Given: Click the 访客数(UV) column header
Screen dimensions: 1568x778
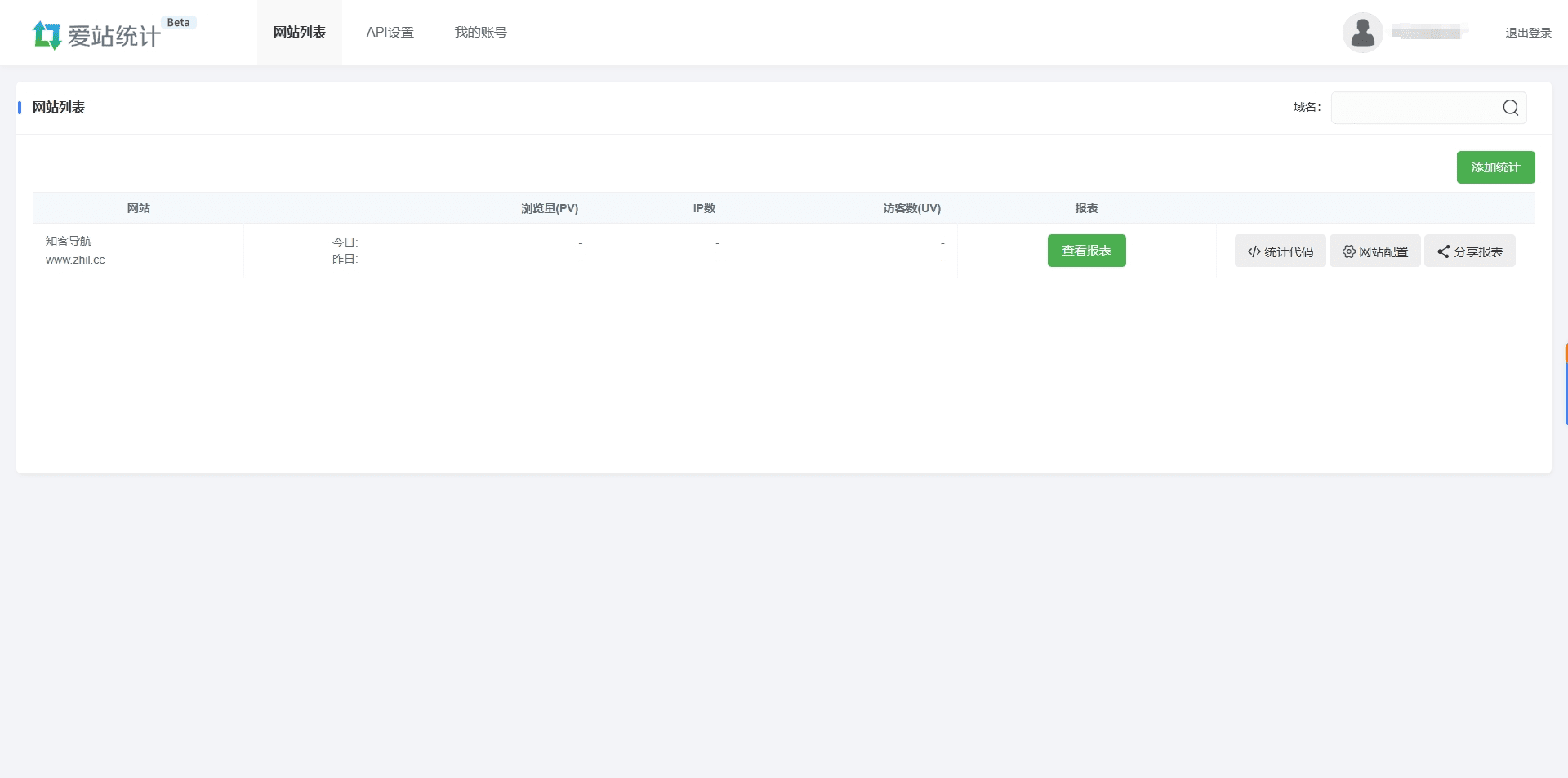Looking at the screenshot, I should click(x=911, y=208).
